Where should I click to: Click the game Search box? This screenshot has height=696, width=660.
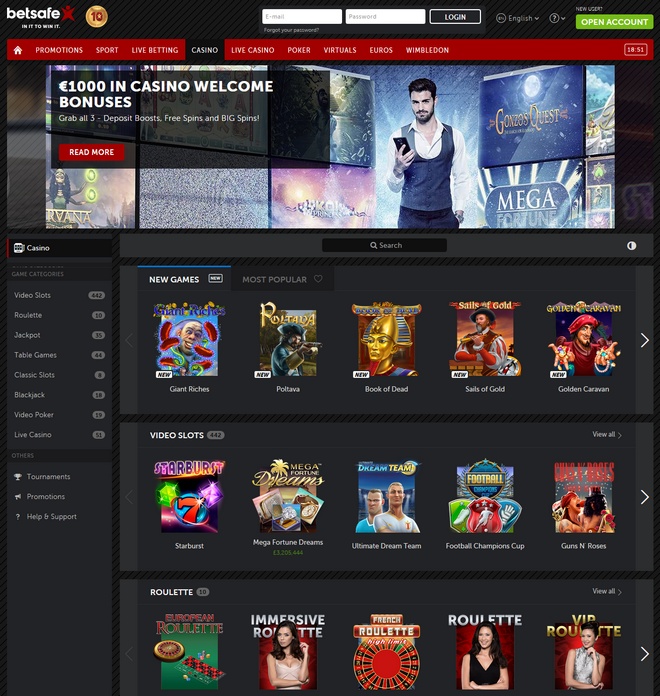384,245
